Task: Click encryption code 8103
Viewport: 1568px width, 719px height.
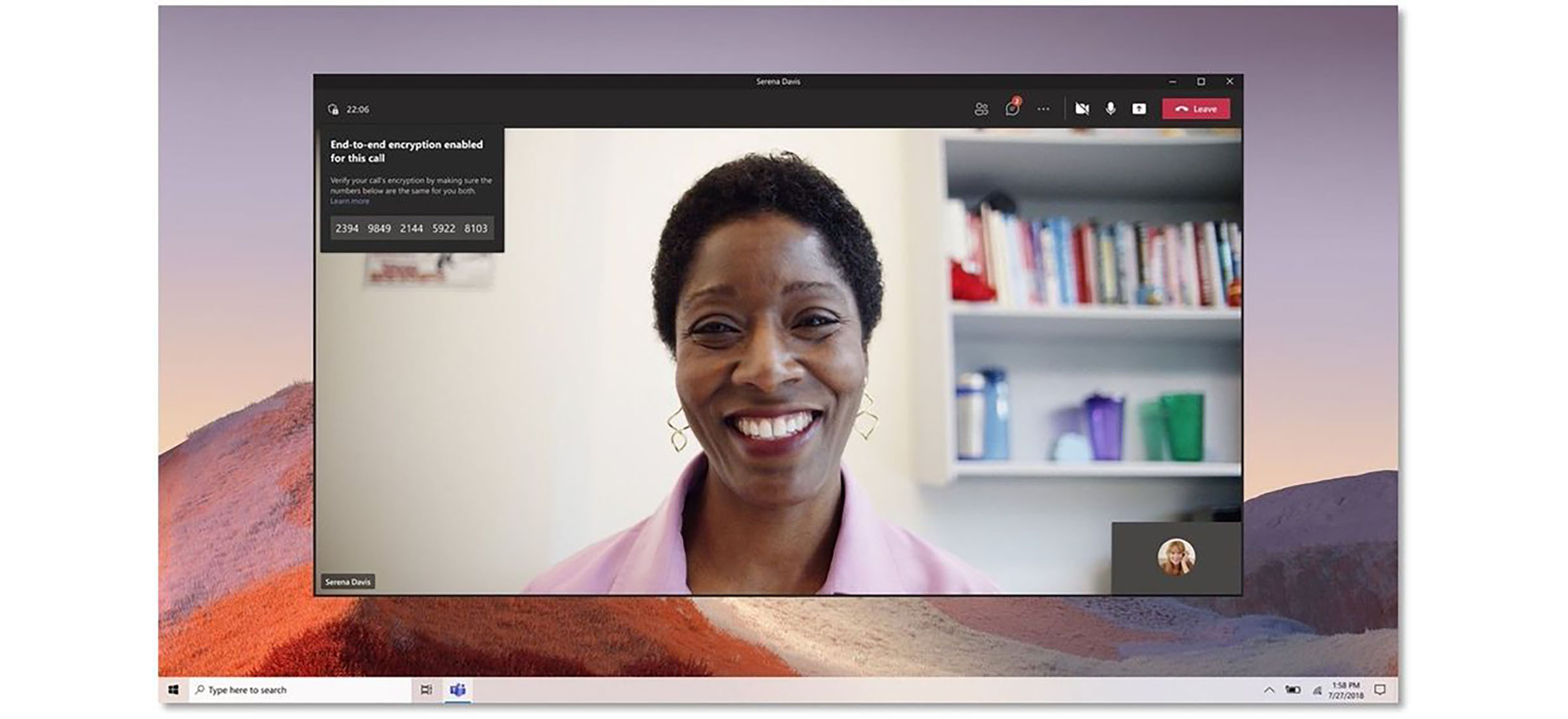Action: (x=476, y=229)
